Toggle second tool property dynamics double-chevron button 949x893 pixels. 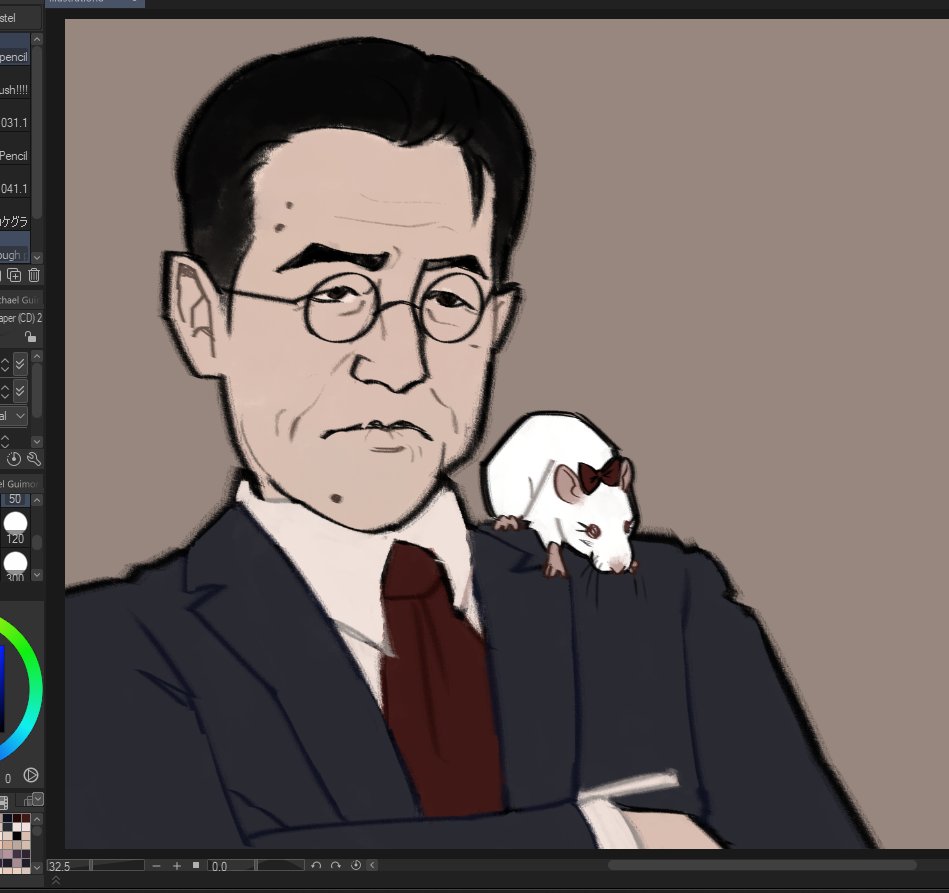[x=20, y=390]
